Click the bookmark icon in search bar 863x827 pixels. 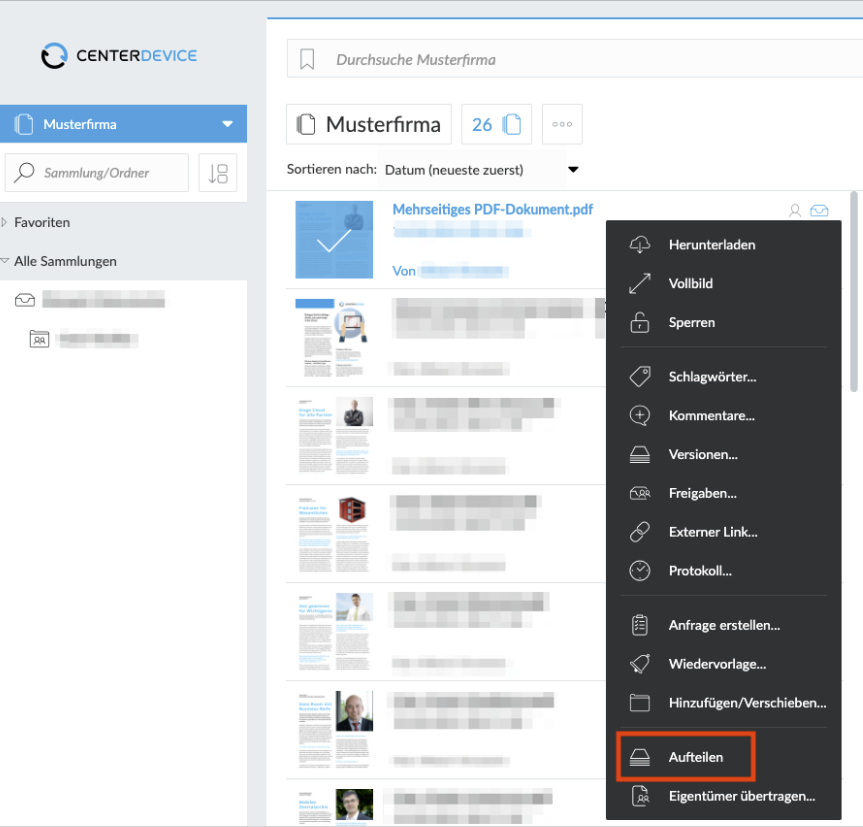(x=307, y=59)
